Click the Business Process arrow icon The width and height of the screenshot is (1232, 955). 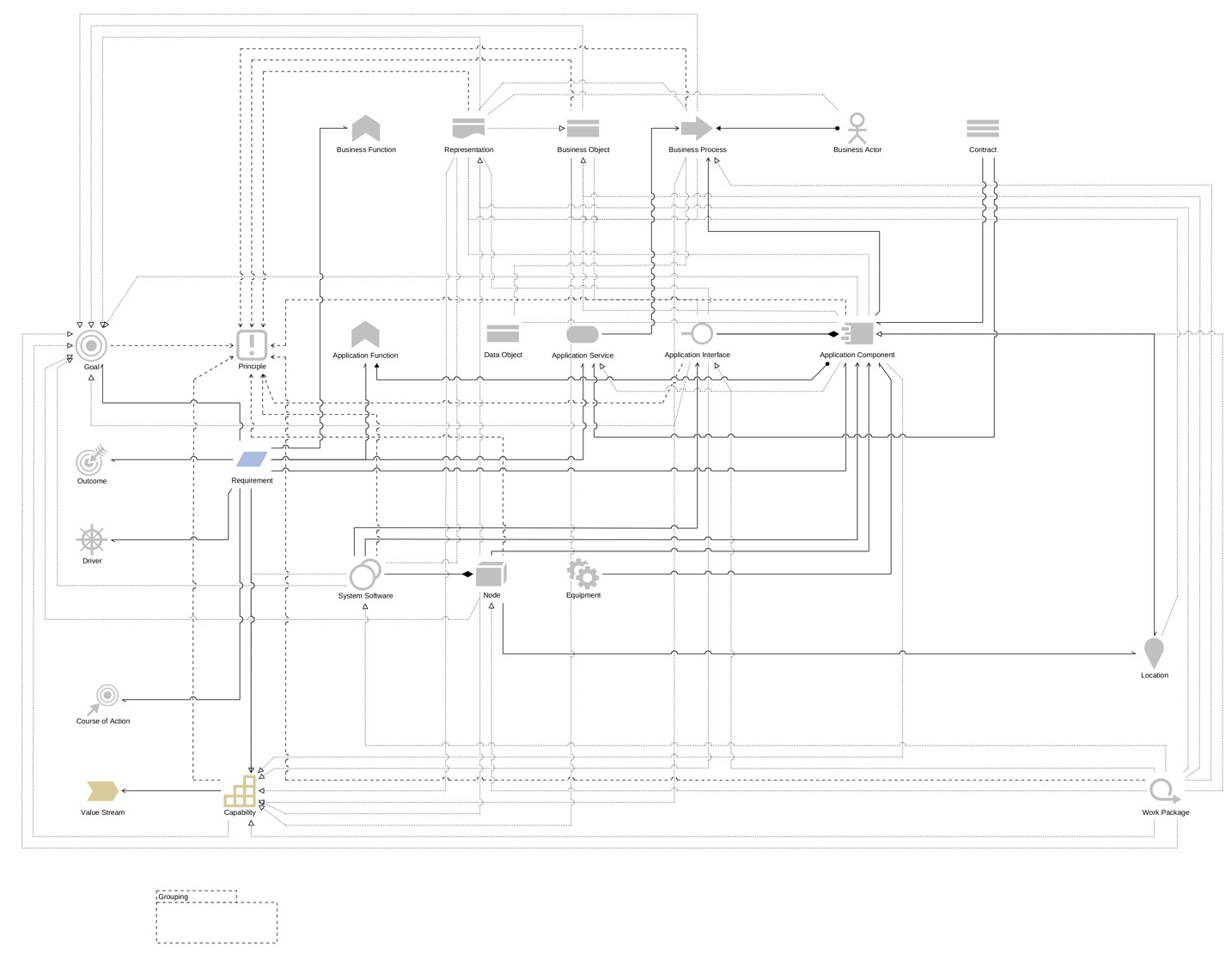[x=694, y=127]
